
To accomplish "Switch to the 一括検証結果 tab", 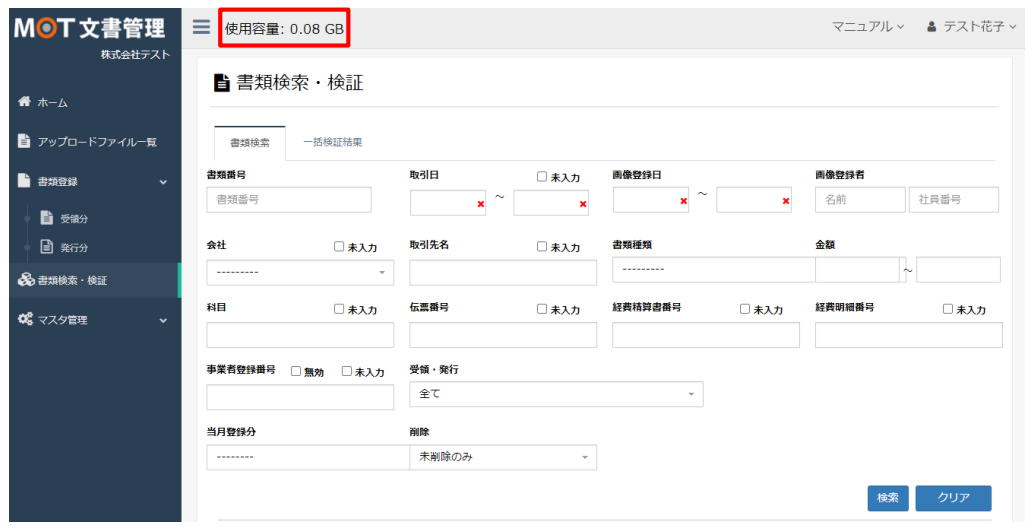I will tap(332, 142).
